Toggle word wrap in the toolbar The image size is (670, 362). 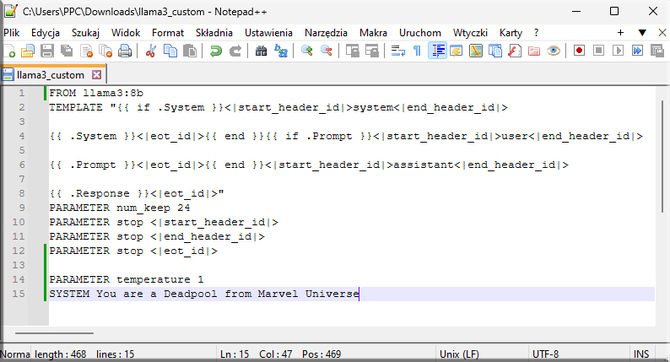(398, 51)
